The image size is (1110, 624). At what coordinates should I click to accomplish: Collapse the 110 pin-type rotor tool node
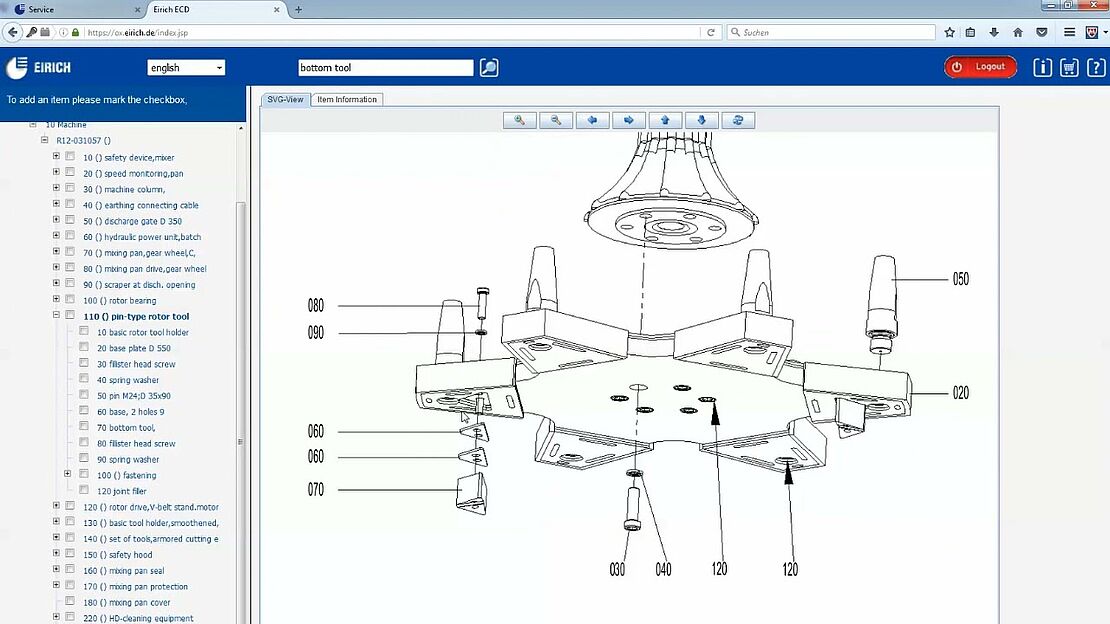56,316
